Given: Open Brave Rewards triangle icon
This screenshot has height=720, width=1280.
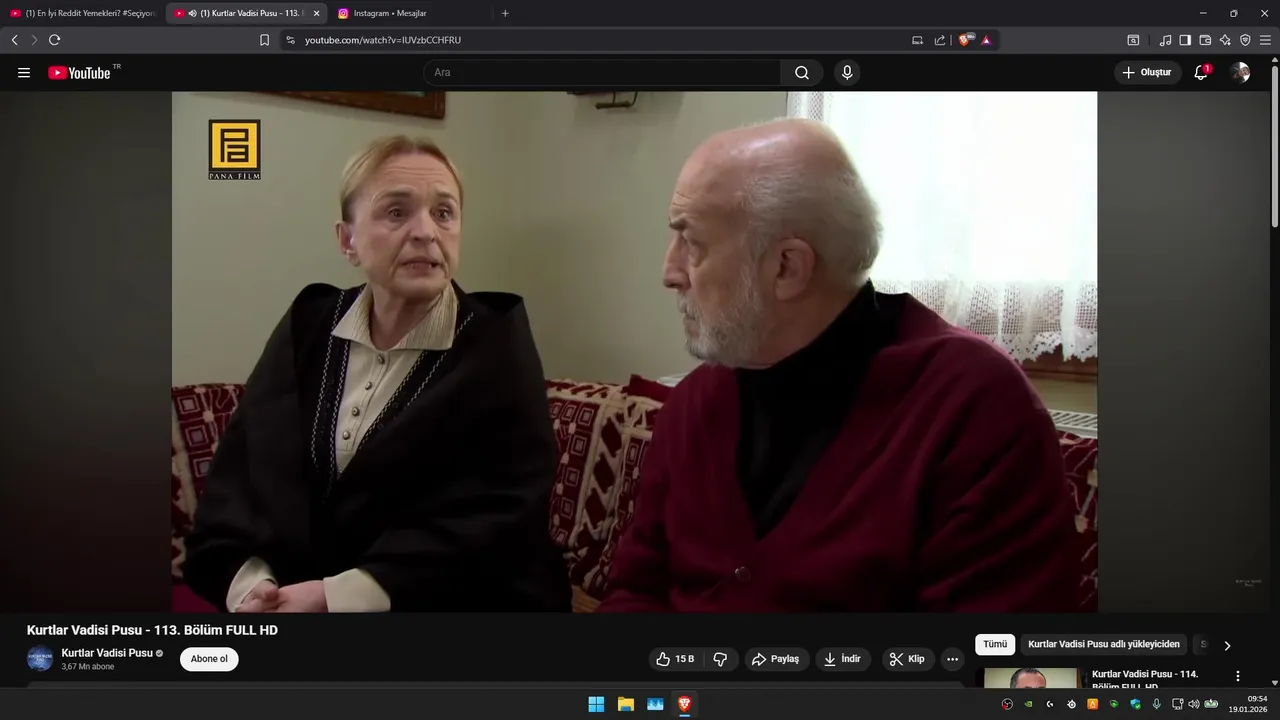Looking at the screenshot, I should click(986, 40).
